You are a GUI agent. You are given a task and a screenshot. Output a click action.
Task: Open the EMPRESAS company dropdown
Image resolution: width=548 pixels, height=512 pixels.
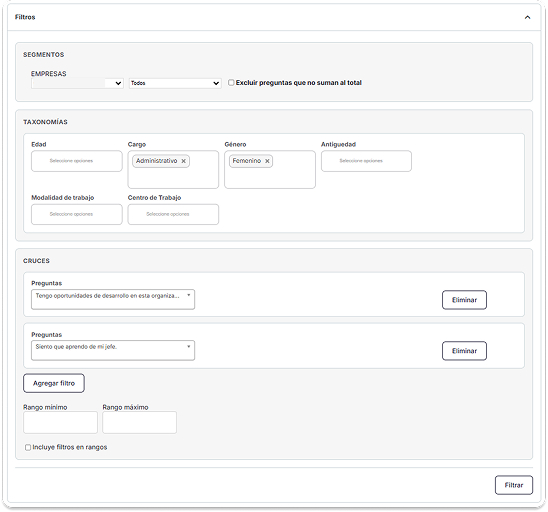pyautogui.click(x=77, y=83)
